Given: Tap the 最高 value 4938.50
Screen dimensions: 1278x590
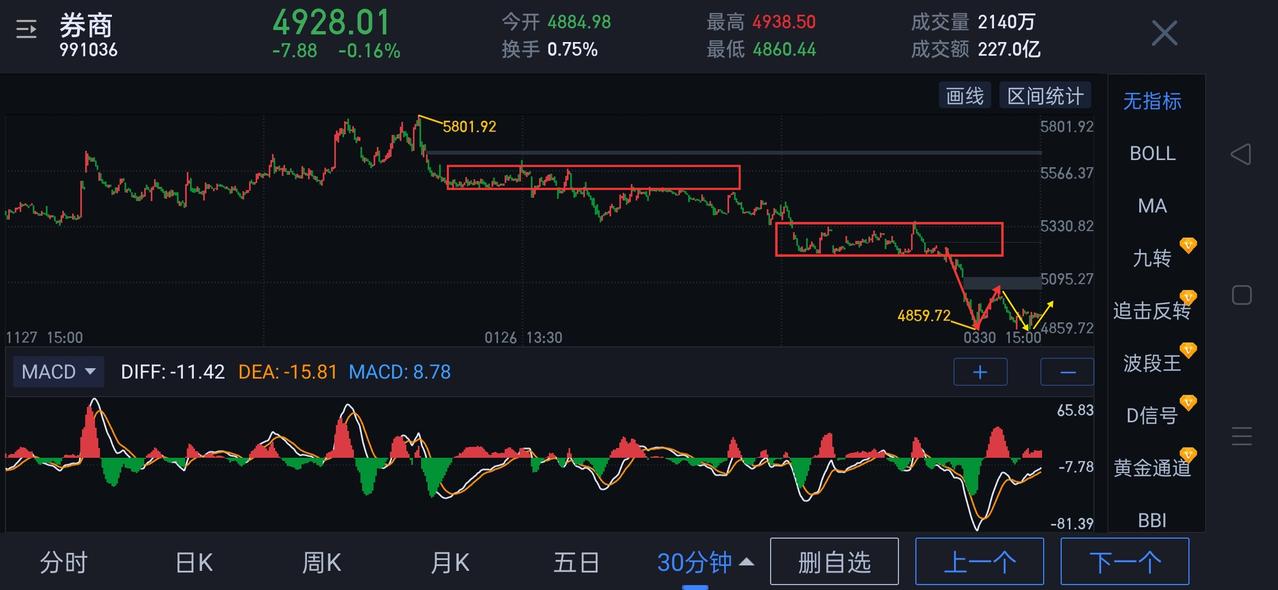Looking at the screenshot, I should pos(784,22).
